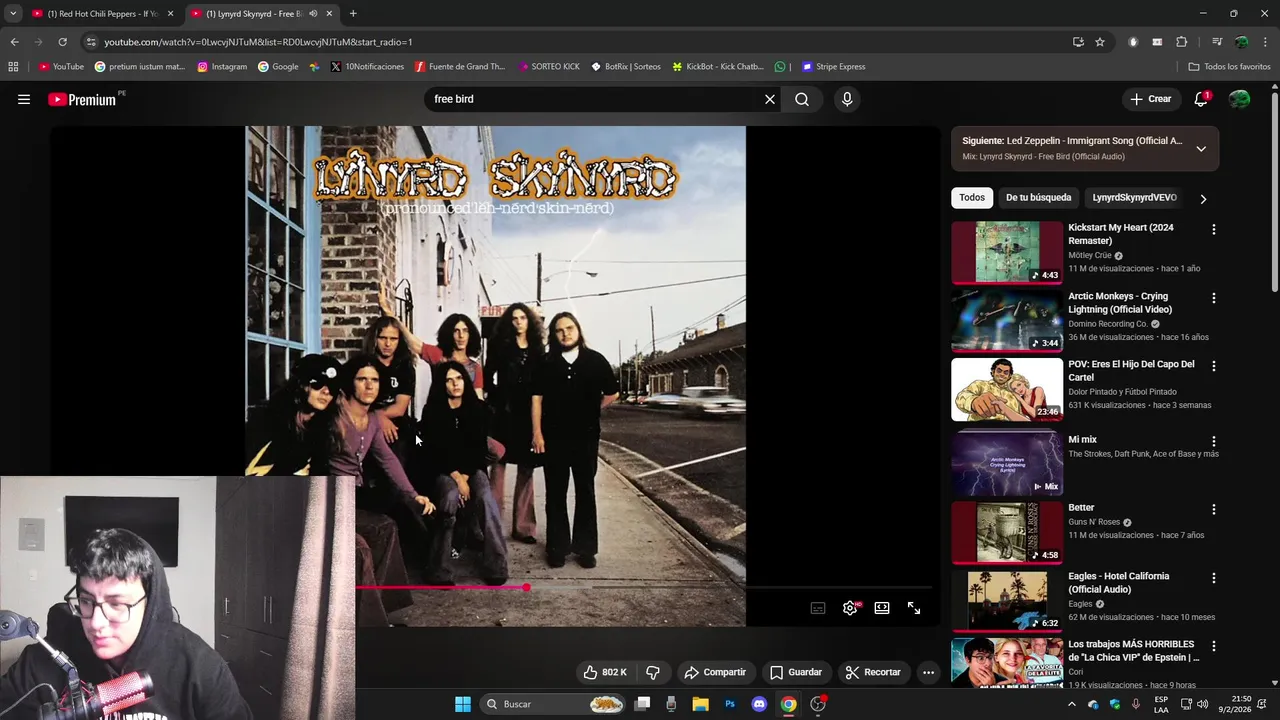Viewport: 1280px width, 720px height.
Task: Open Kickstart My Heart video thumbnail
Action: (1007, 253)
